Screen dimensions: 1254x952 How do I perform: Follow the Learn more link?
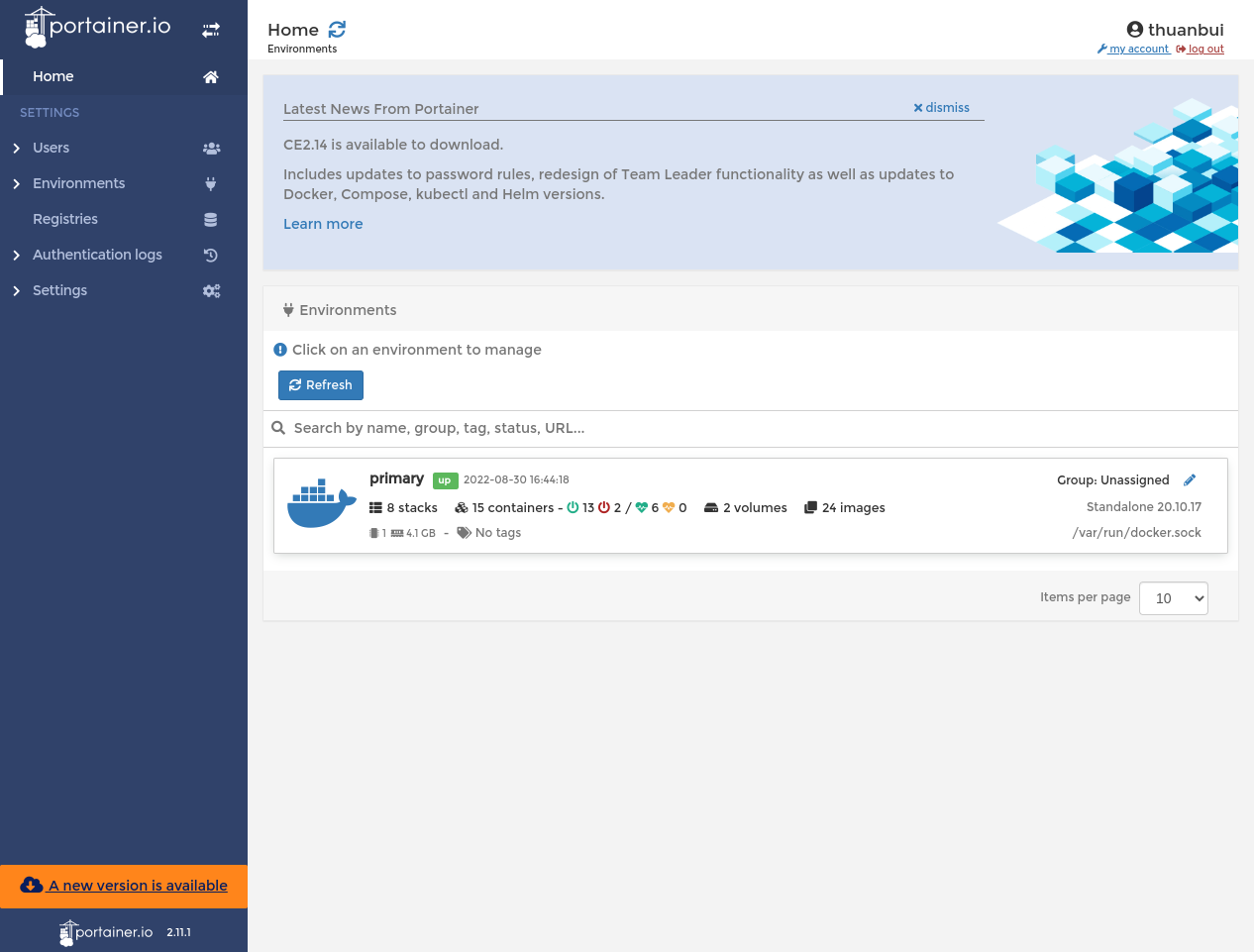click(323, 224)
